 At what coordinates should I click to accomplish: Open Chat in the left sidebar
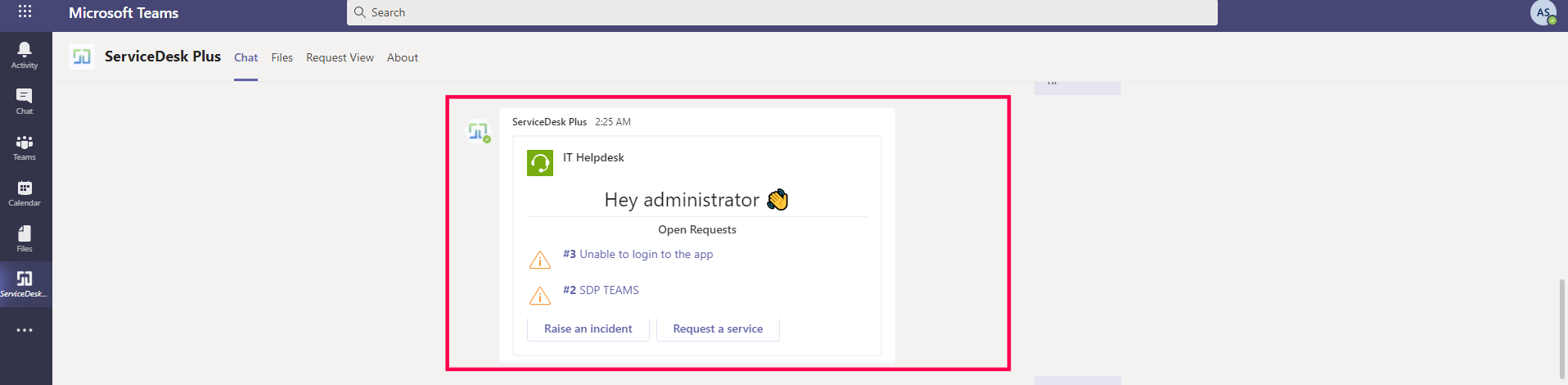pos(25,101)
